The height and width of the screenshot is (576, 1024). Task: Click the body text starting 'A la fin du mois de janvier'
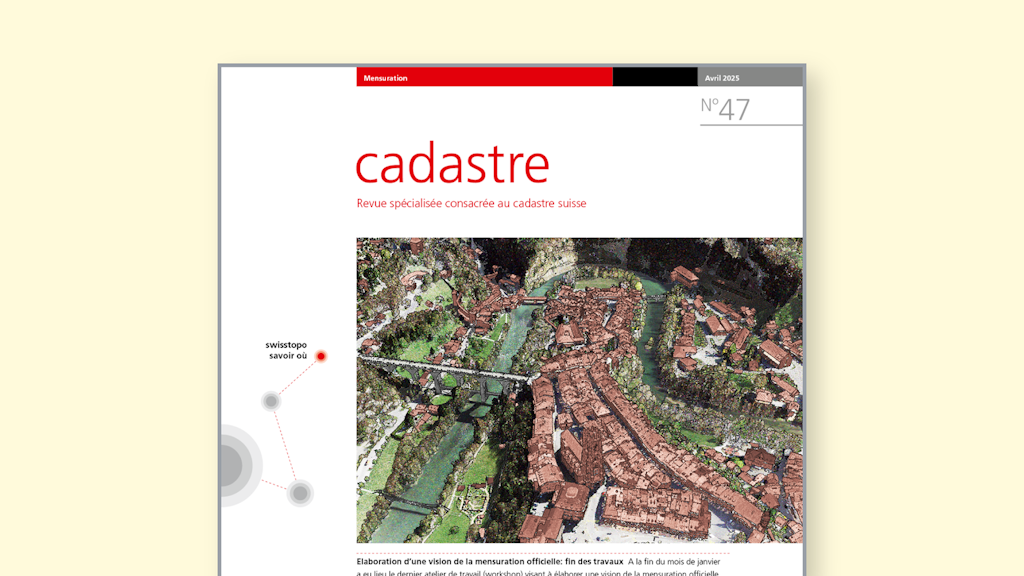click(x=678, y=561)
